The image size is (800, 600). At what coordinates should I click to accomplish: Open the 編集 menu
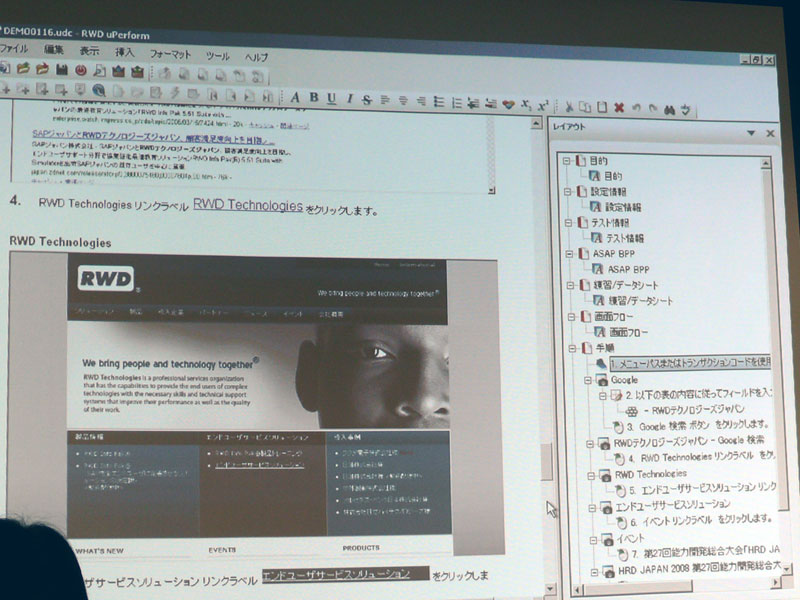pos(54,49)
